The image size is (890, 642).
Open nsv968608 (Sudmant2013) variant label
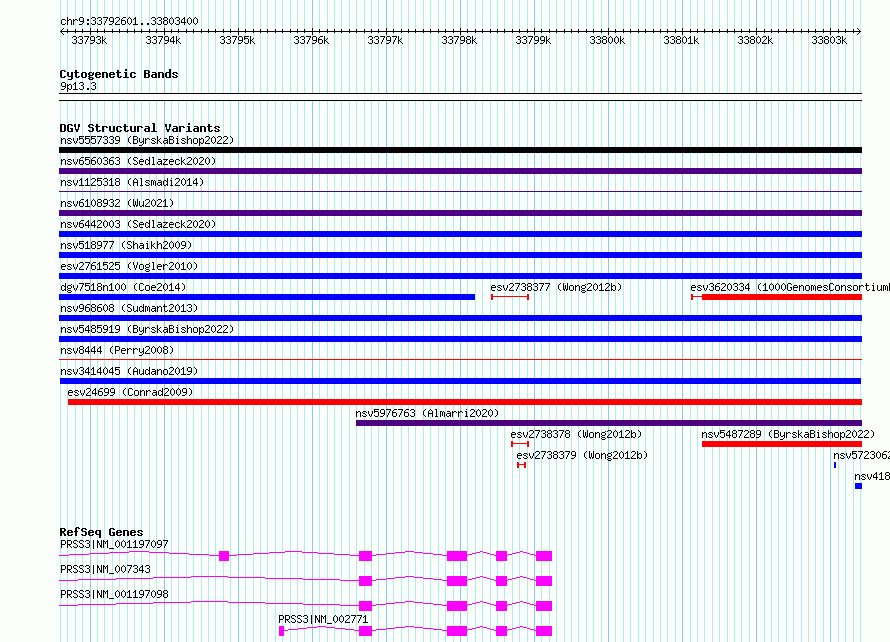coord(129,308)
